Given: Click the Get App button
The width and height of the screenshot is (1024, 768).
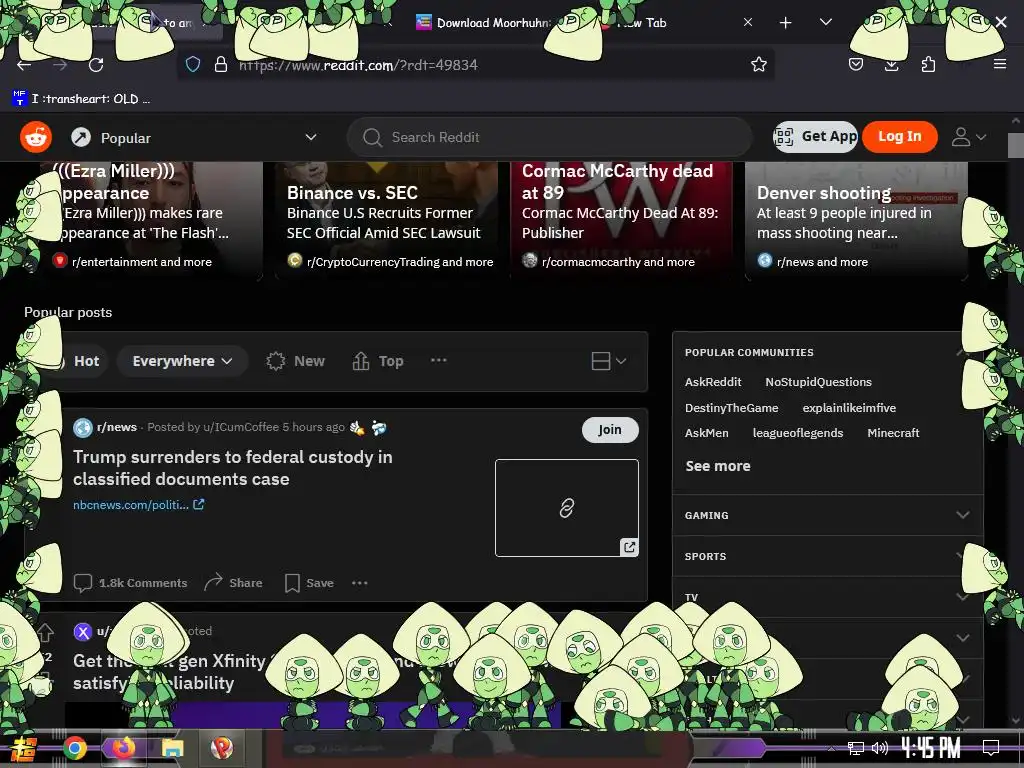Looking at the screenshot, I should pyautogui.click(x=815, y=136).
